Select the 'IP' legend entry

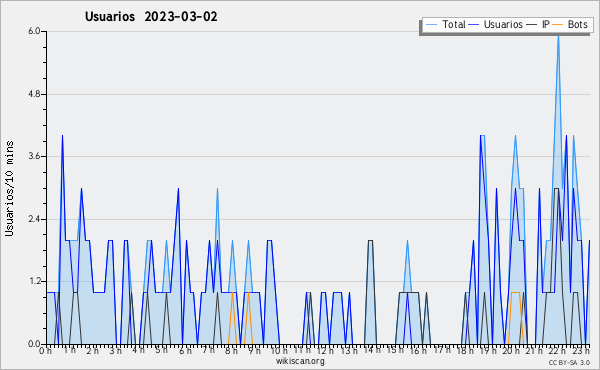[x=538, y=24]
